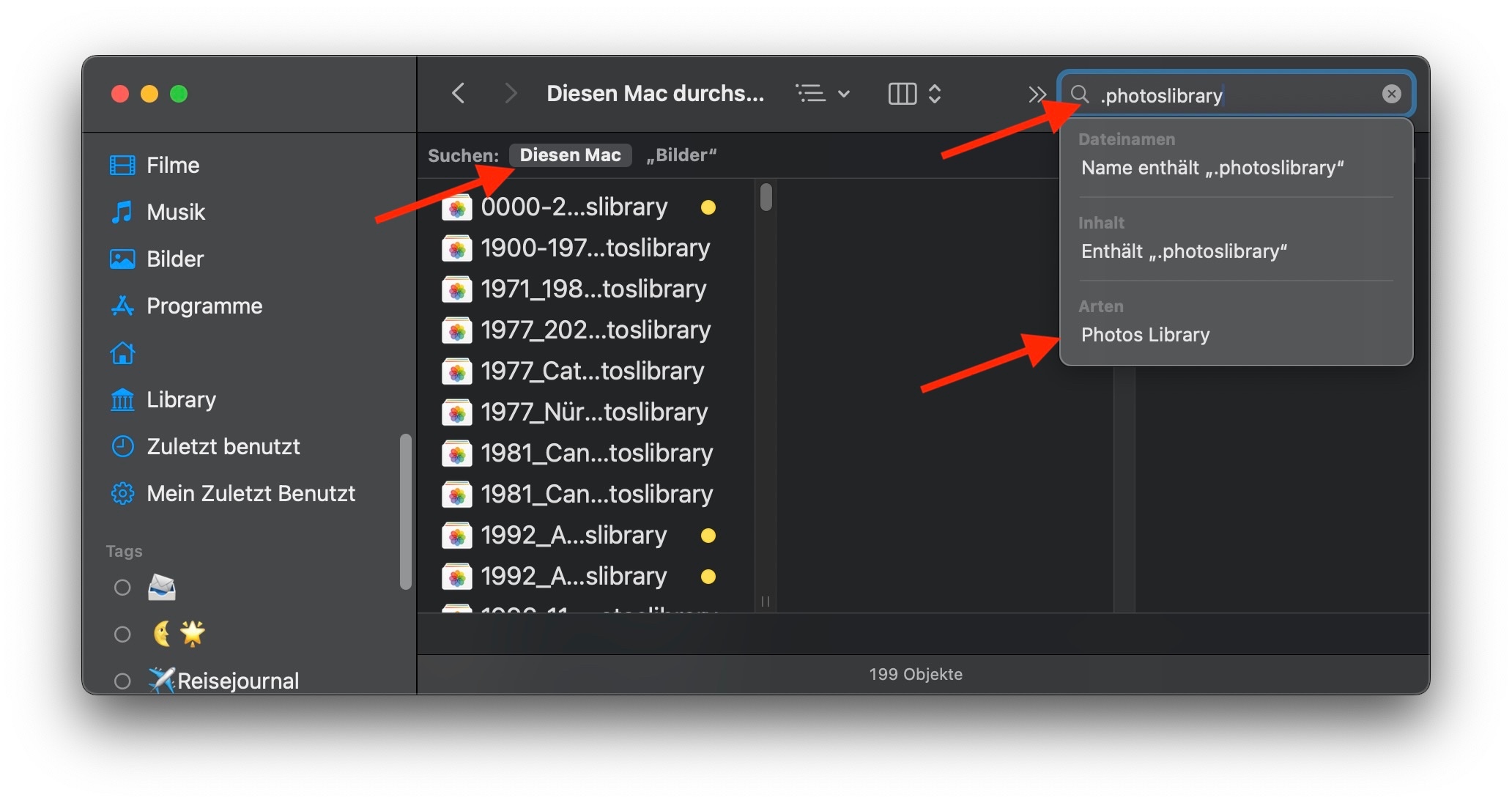Screen dimensions: 1512x803
Task: Open Filme folder in sidebar
Action: [x=172, y=166]
